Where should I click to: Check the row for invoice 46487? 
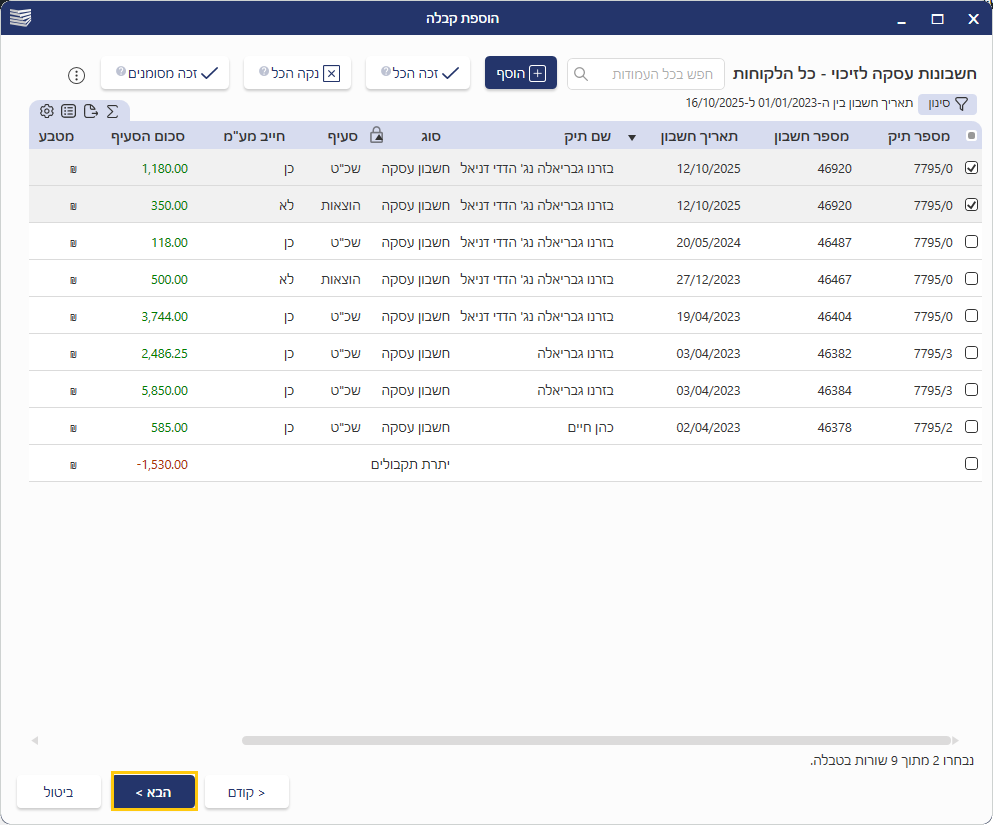(x=970, y=242)
